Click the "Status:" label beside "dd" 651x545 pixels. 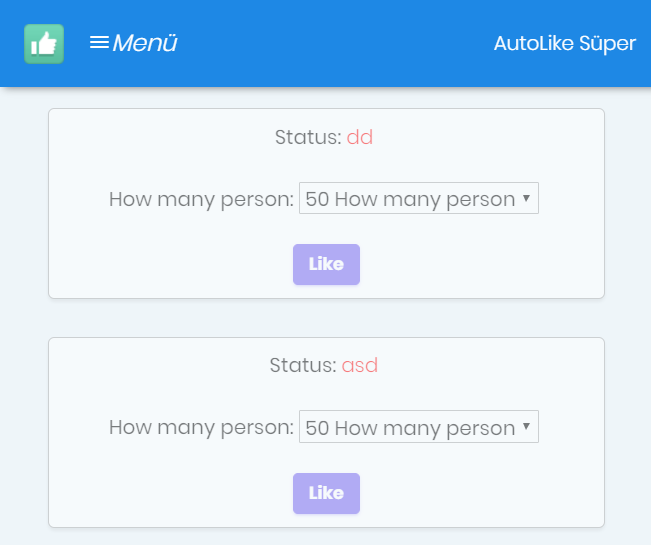(x=308, y=138)
